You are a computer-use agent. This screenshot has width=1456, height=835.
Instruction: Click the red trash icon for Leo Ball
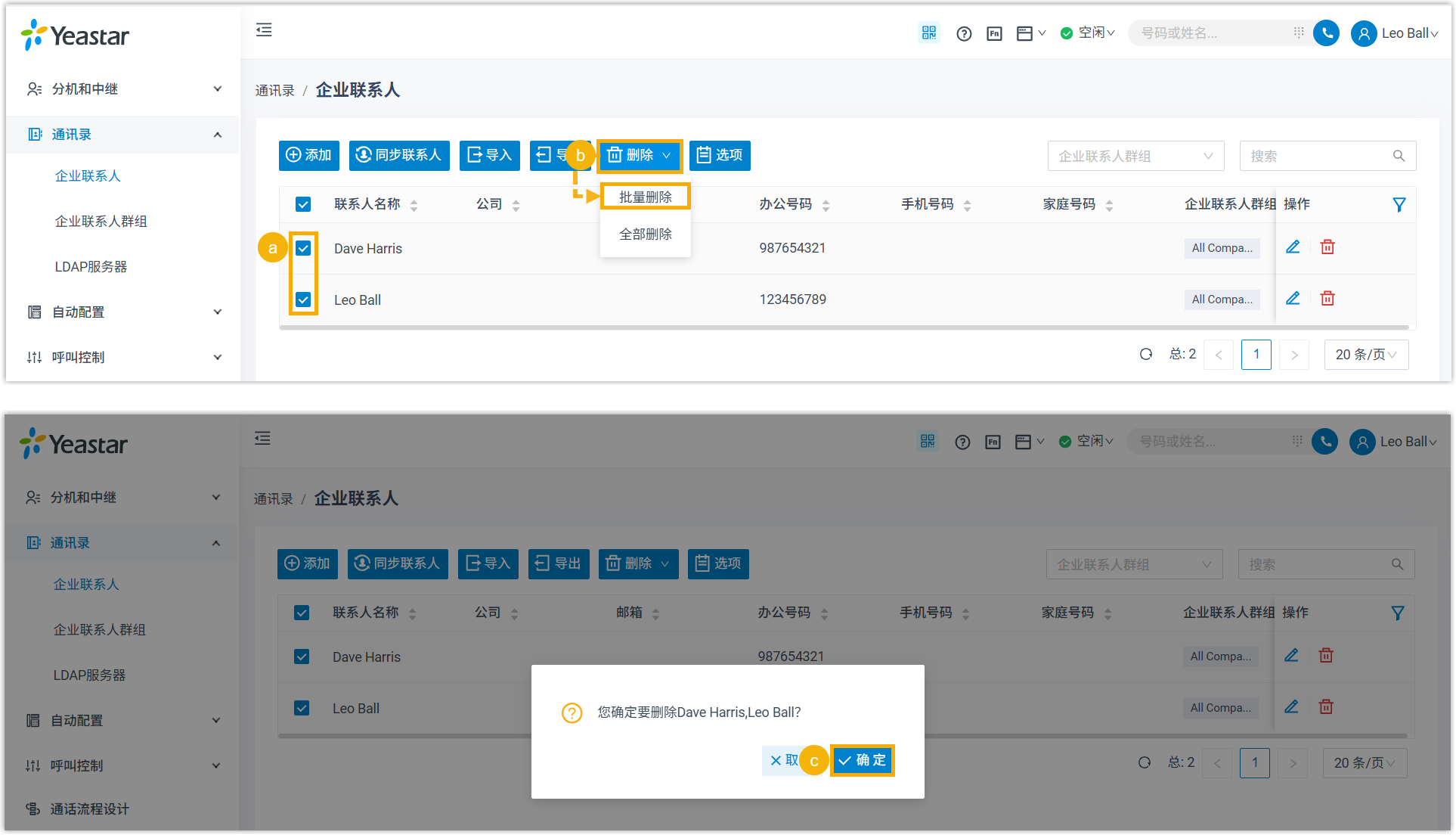(x=1327, y=299)
